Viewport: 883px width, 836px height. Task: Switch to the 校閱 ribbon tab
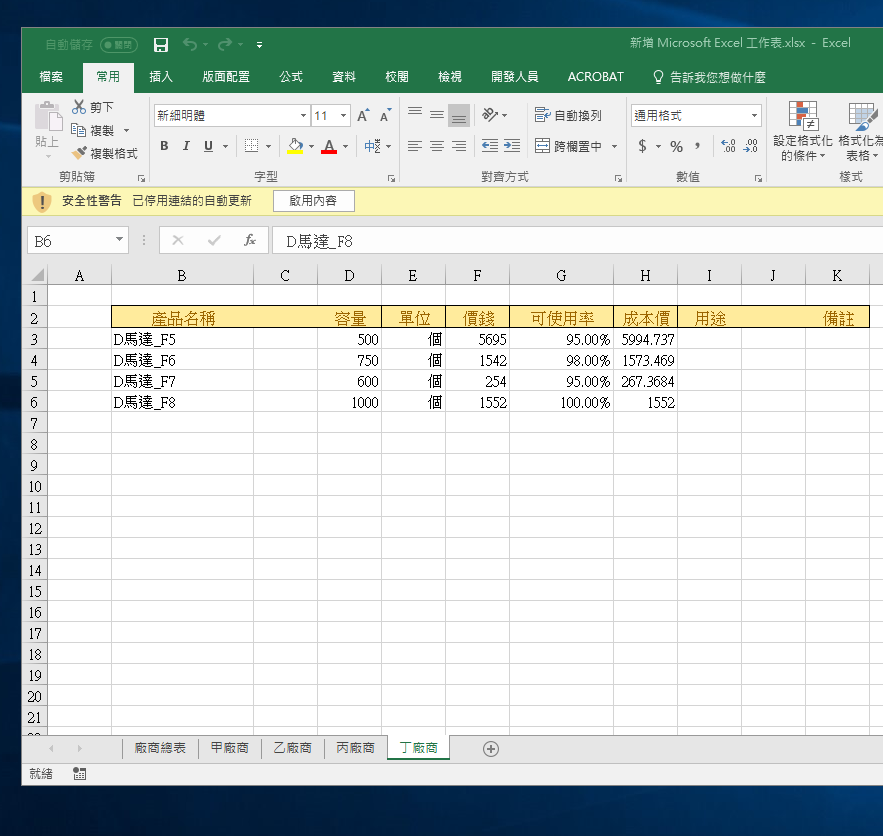coord(397,77)
